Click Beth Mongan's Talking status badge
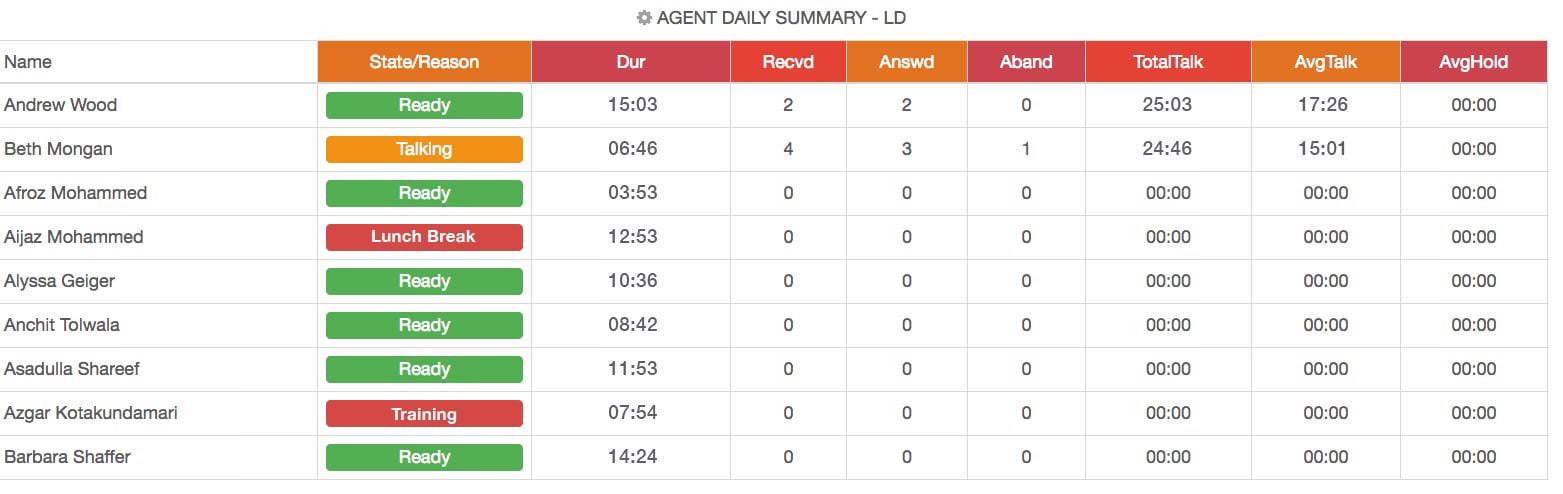This screenshot has height=494, width=1563. point(424,149)
